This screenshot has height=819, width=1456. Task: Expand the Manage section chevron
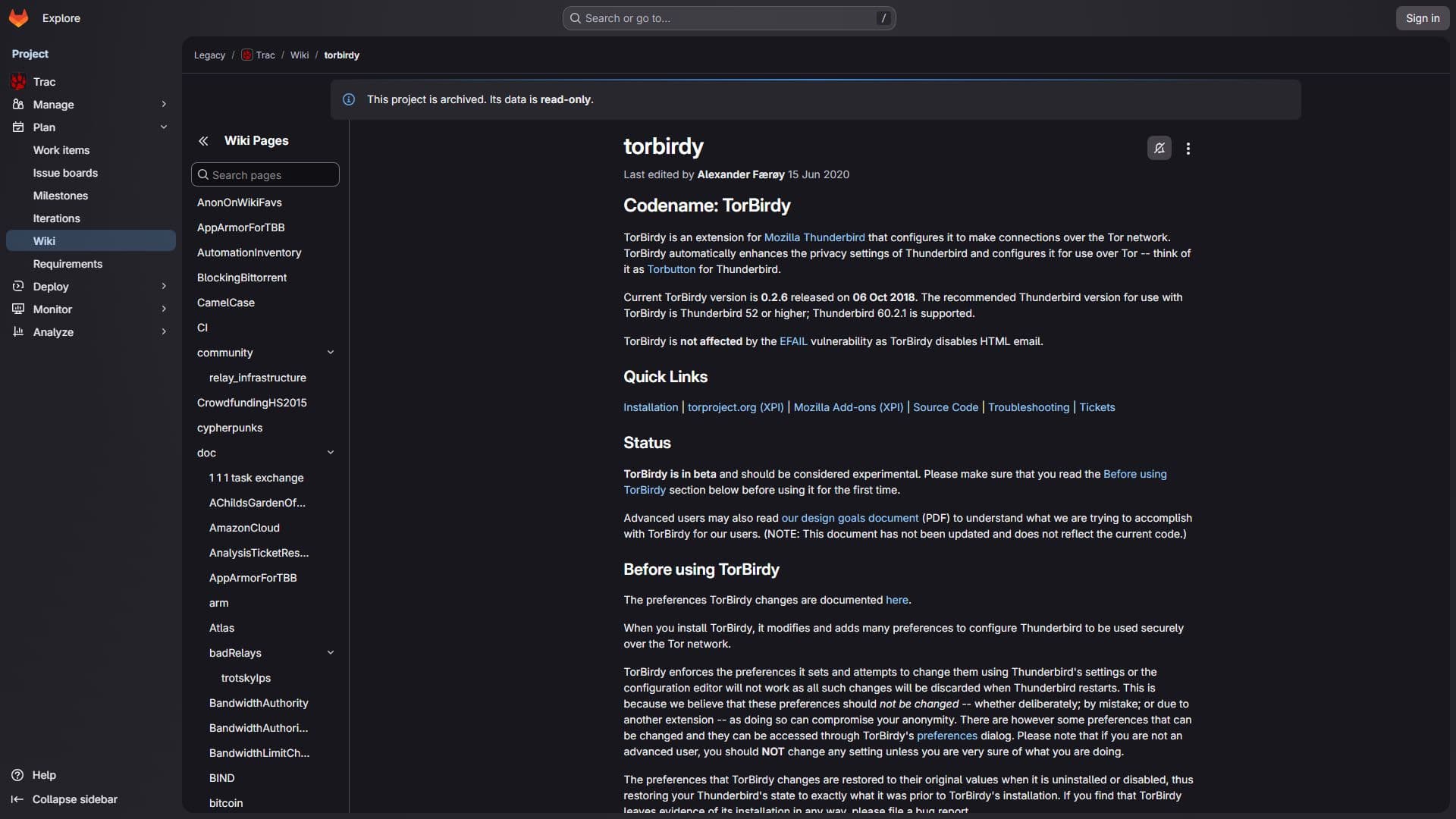(164, 105)
